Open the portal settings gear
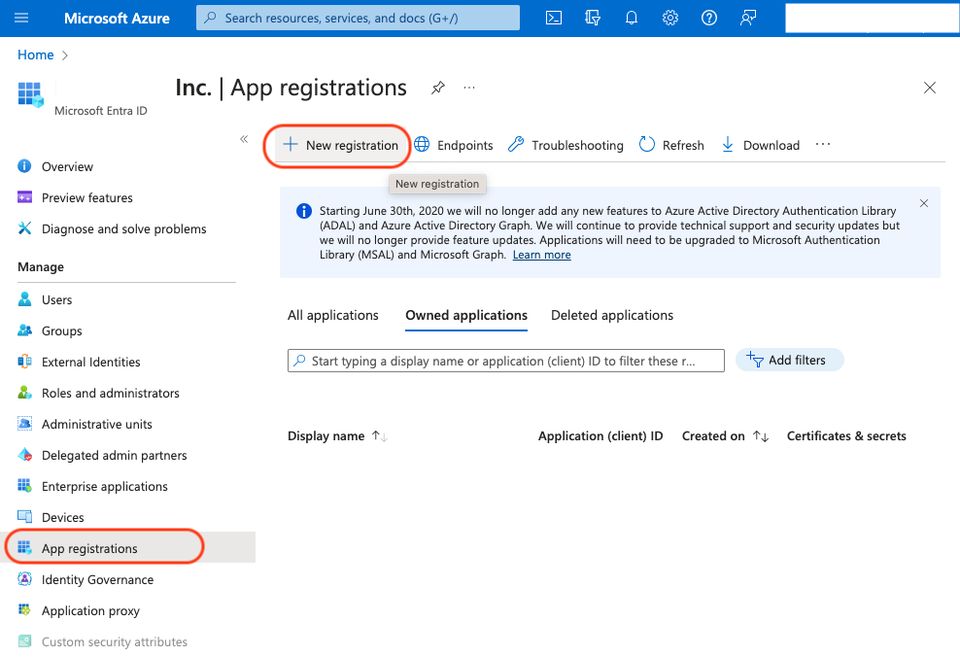This screenshot has height=660, width=960. [670, 18]
